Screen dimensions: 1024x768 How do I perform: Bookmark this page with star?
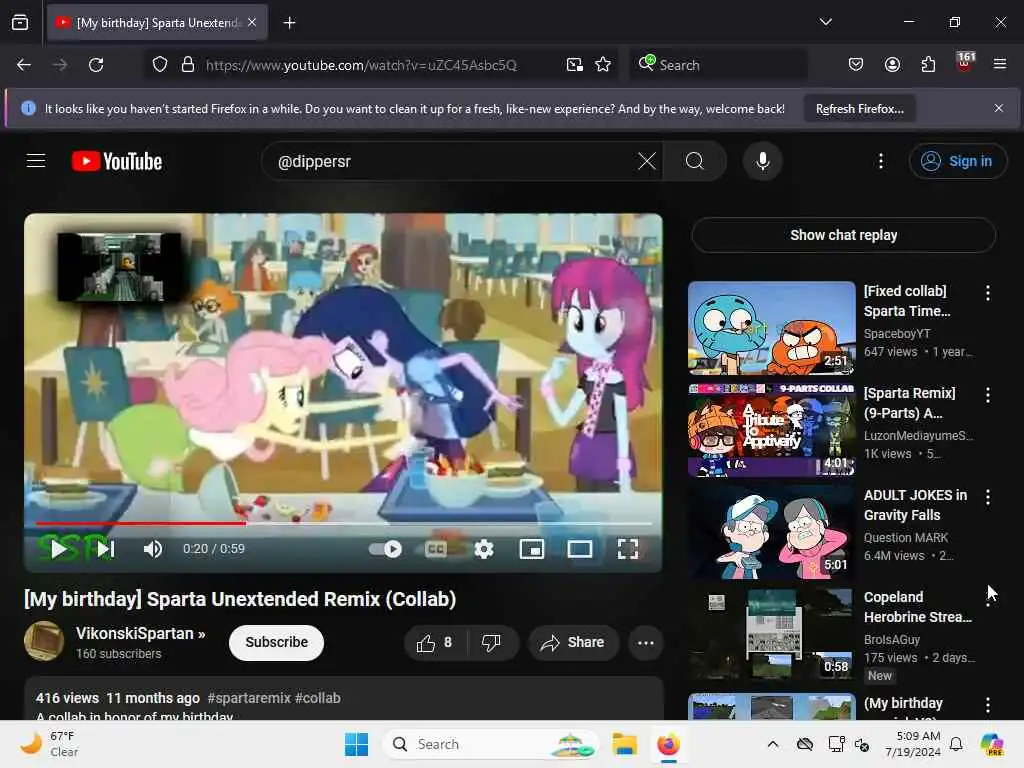[x=603, y=65]
